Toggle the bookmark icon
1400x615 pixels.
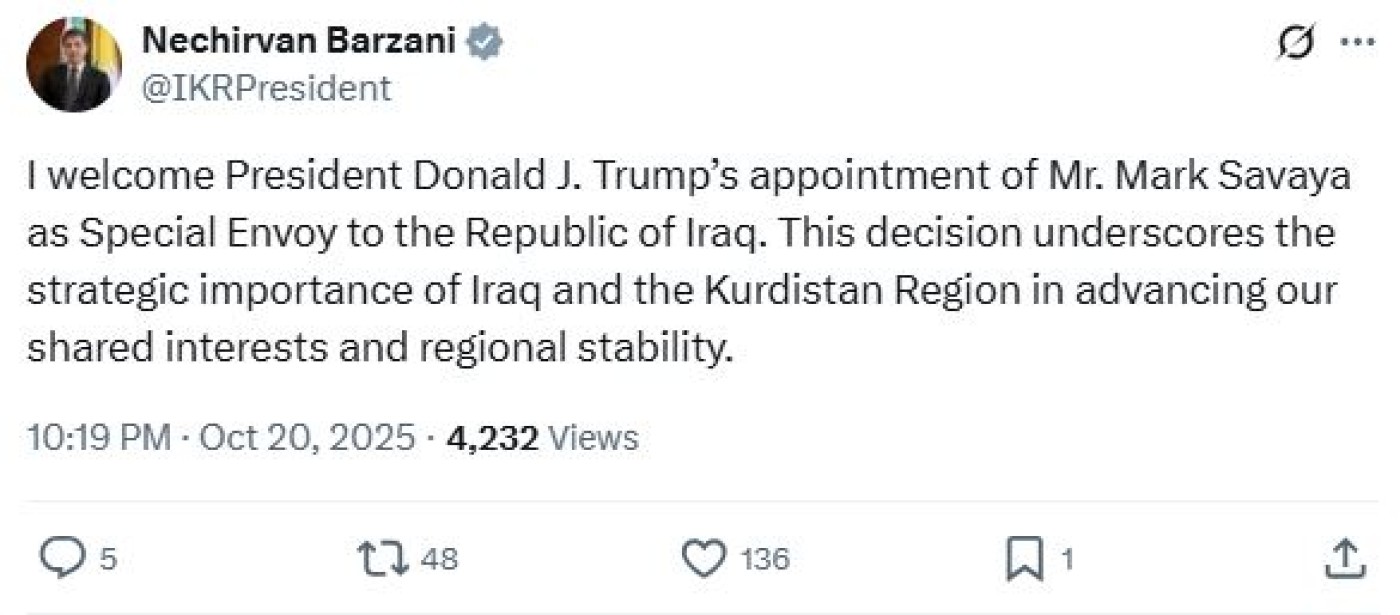(x=1025, y=558)
